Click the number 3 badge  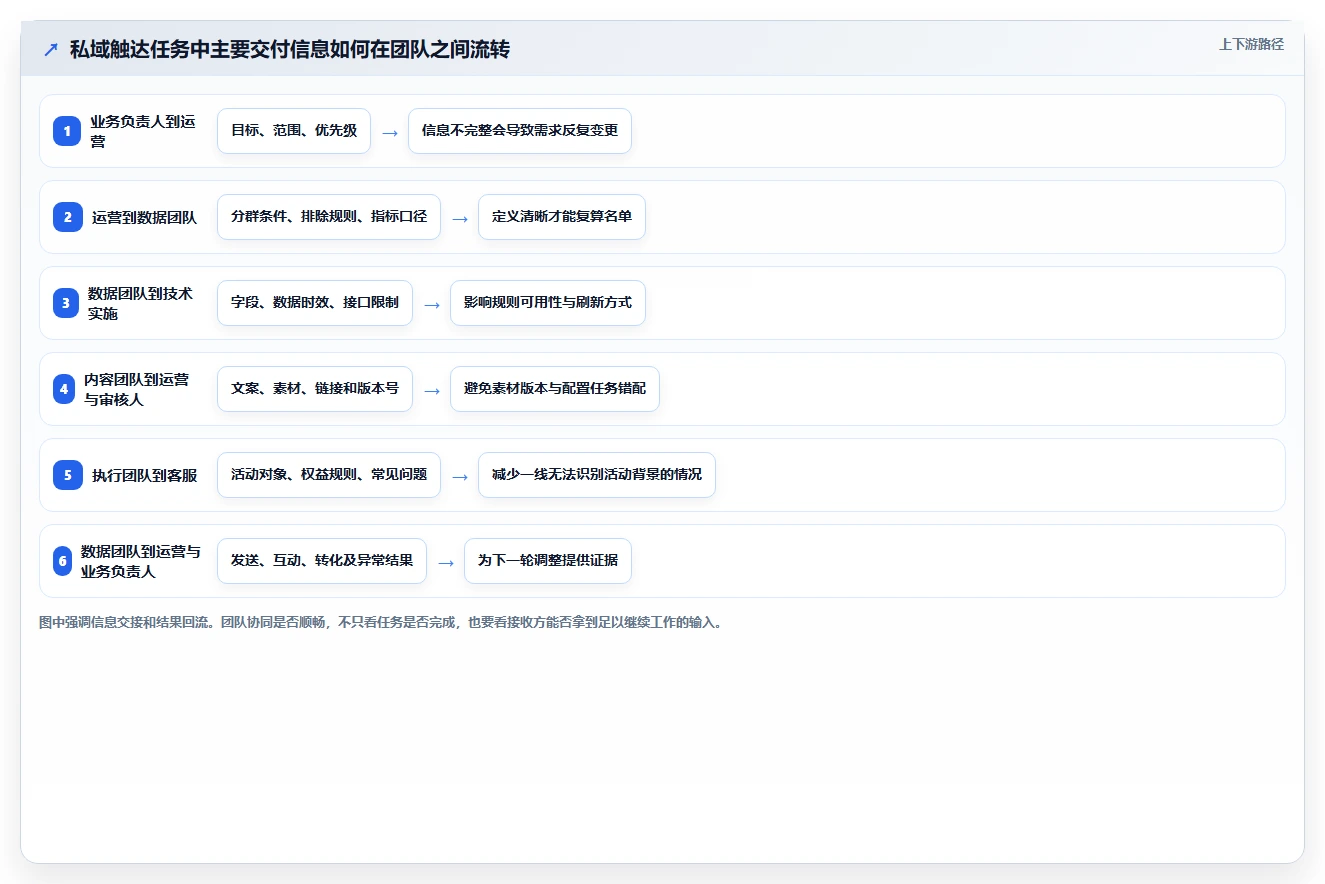67,303
